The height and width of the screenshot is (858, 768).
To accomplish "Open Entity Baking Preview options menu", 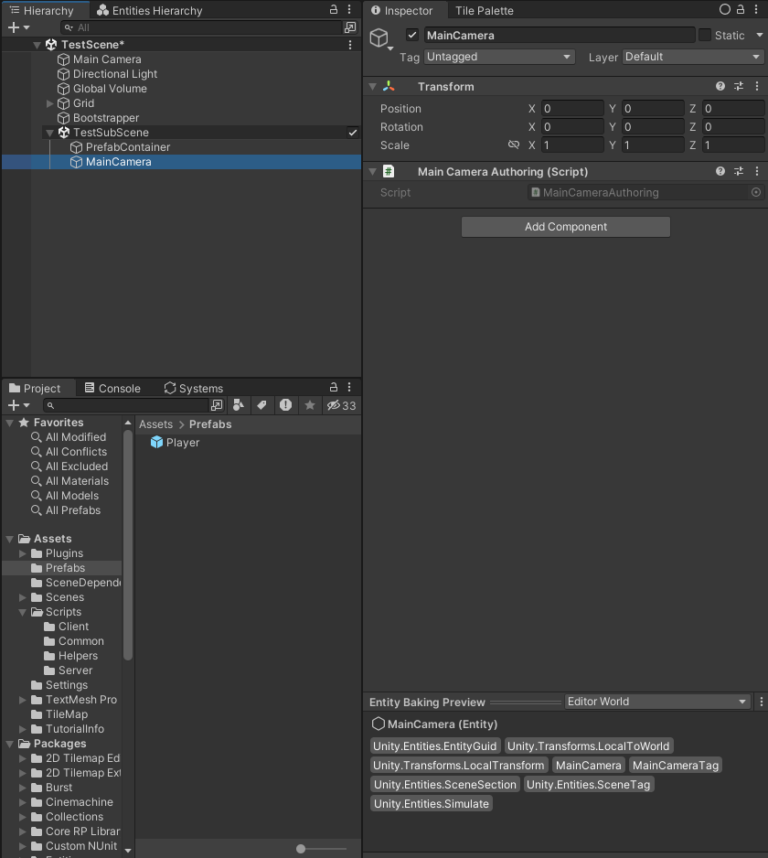I will click(x=761, y=702).
